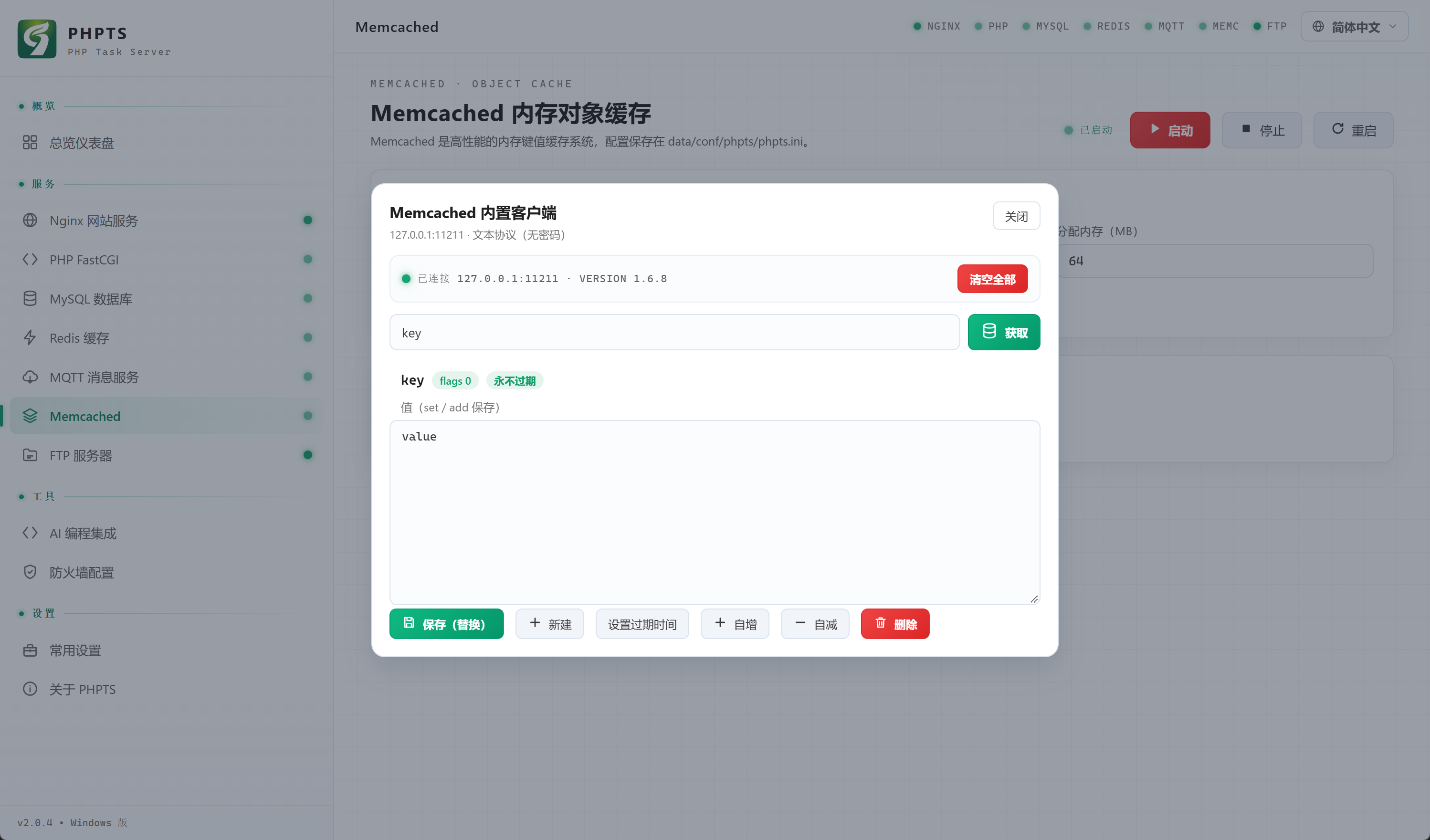The image size is (1430, 840).
Task: Open 常用设置 page
Action: pyautogui.click(x=167, y=651)
